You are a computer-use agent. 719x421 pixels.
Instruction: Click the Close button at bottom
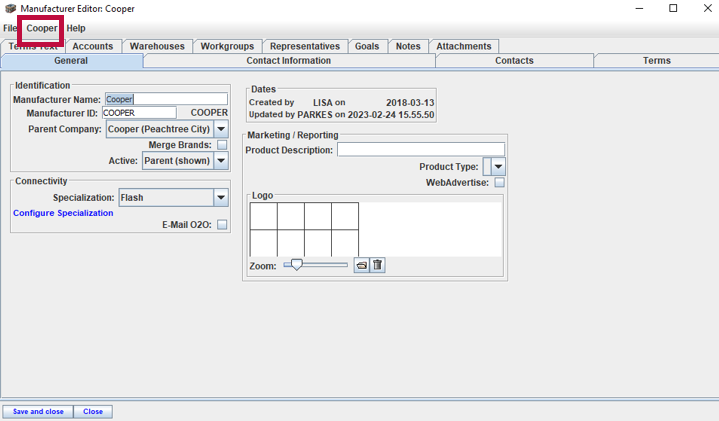point(93,411)
